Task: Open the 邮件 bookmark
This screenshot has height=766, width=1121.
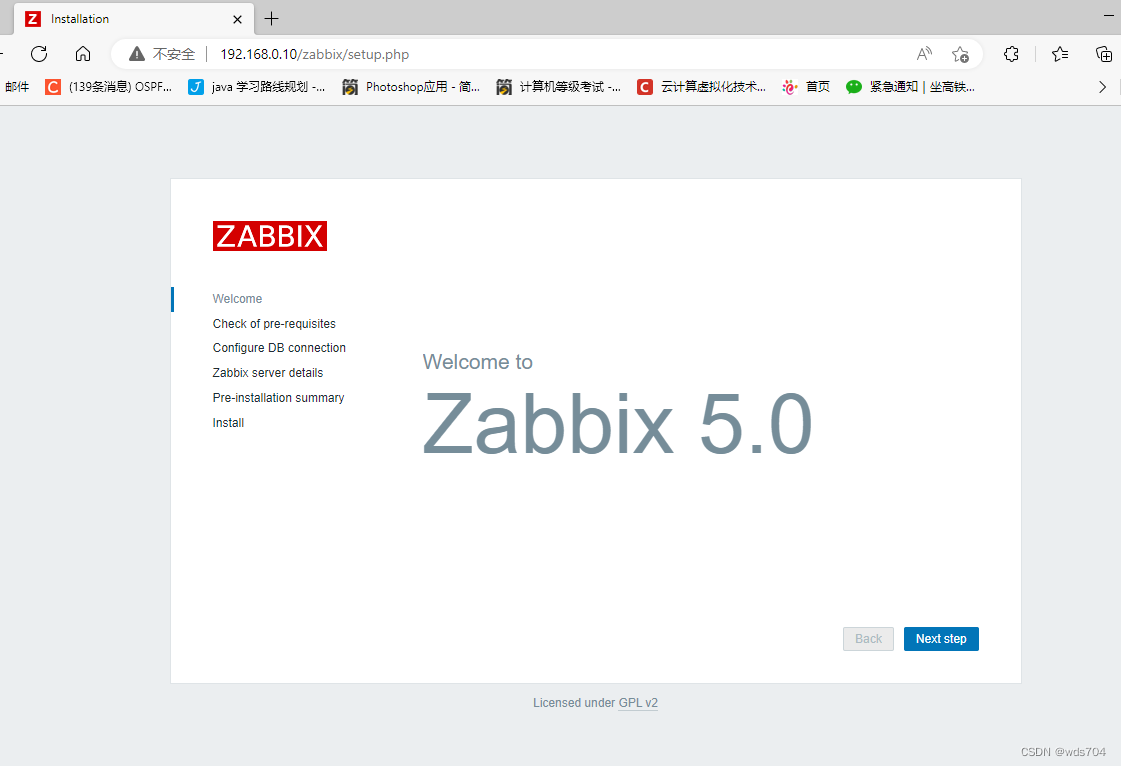Action: click(17, 87)
